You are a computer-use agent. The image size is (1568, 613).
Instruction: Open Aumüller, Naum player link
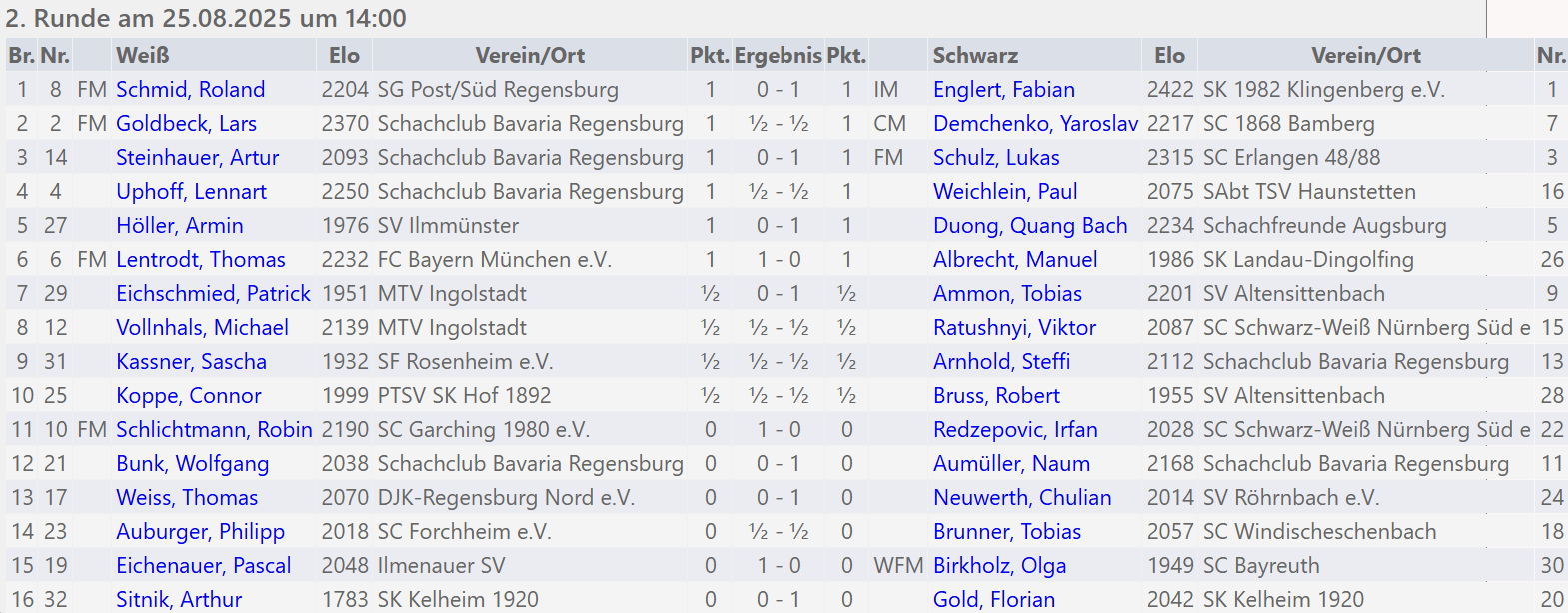tap(1011, 464)
